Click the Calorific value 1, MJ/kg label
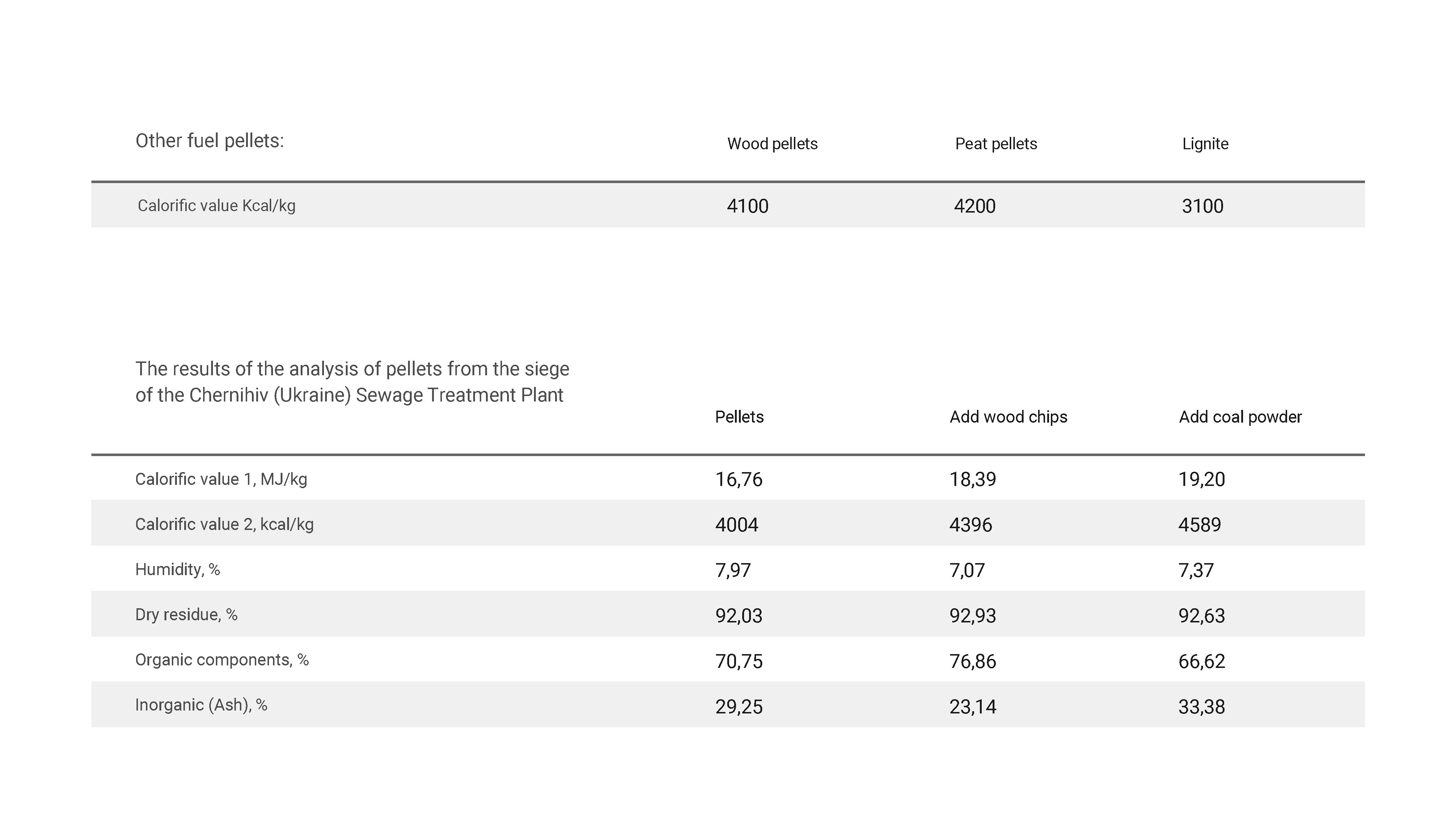Viewport: 1456px width, 819px height. tap(221, 479)
